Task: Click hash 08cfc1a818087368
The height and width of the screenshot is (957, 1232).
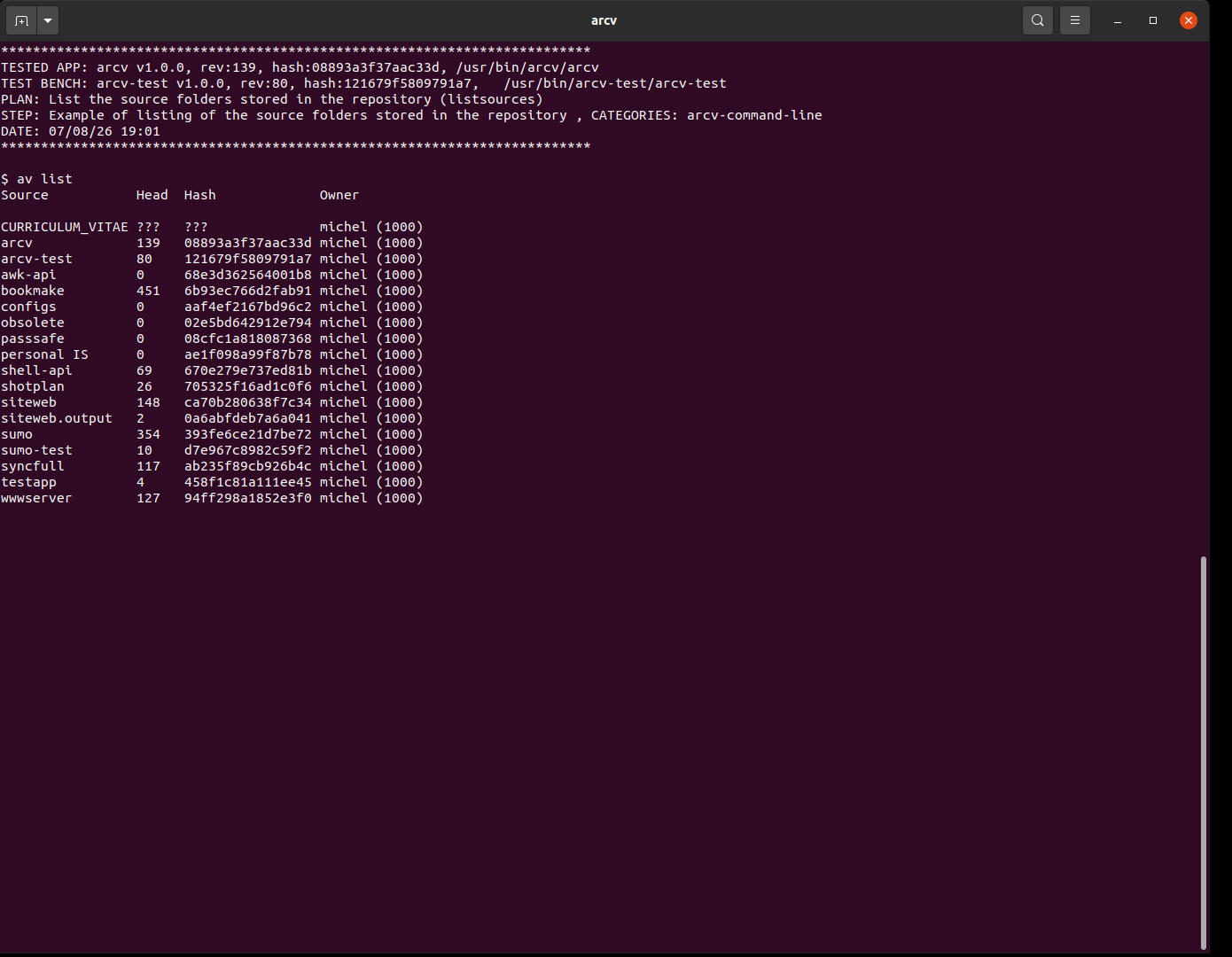Action: [248, 338]
